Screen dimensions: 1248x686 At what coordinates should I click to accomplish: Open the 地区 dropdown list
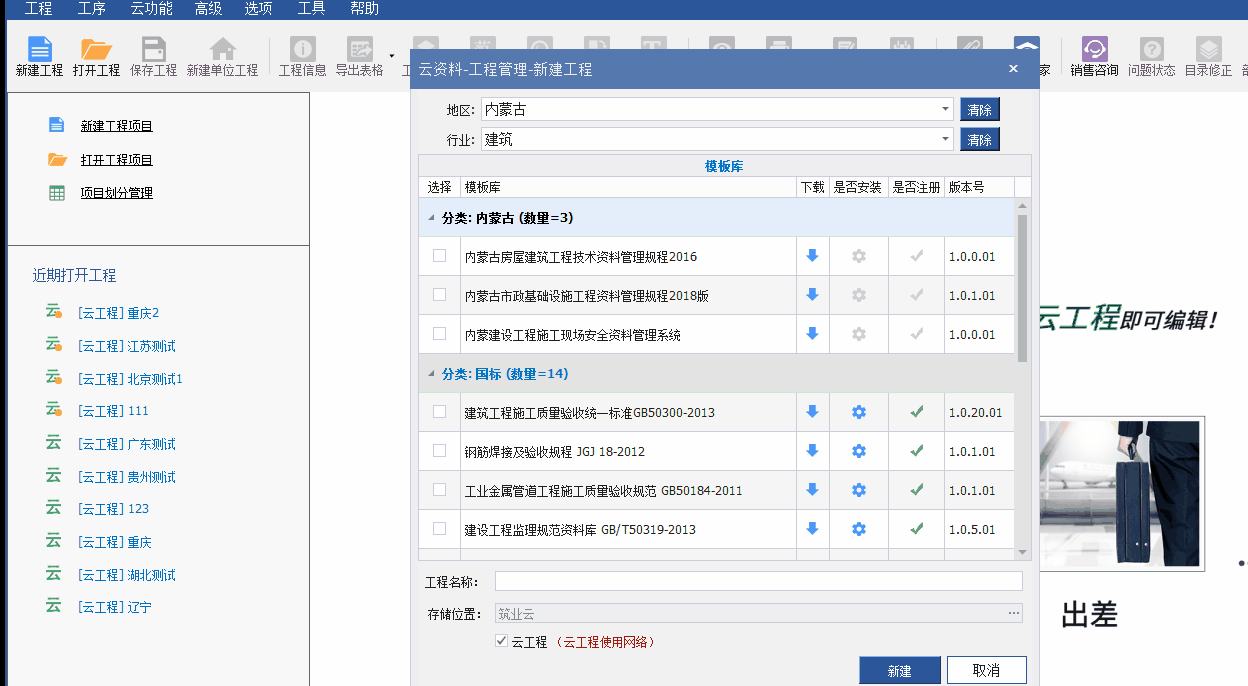[x=945, y=110]
